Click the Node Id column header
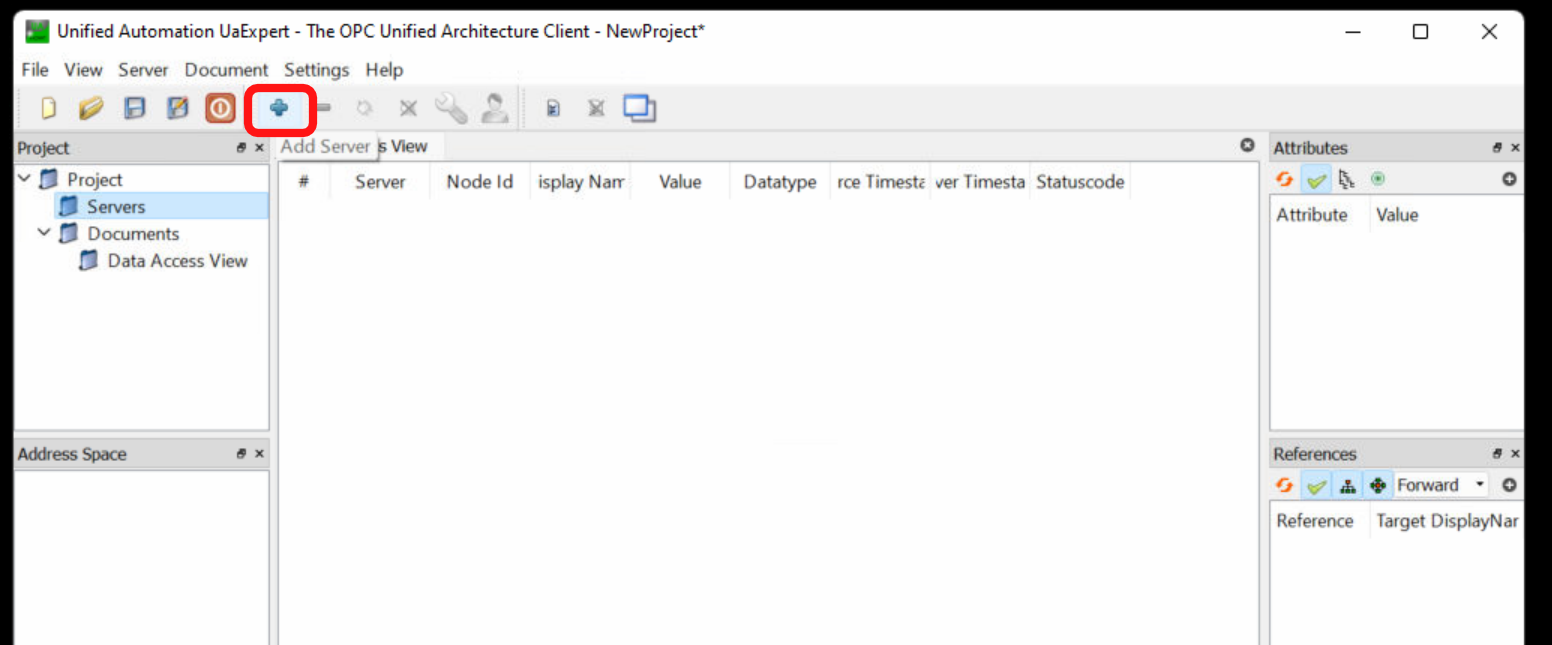This screenshot has width=1552, height=645. tap(480, 182)
